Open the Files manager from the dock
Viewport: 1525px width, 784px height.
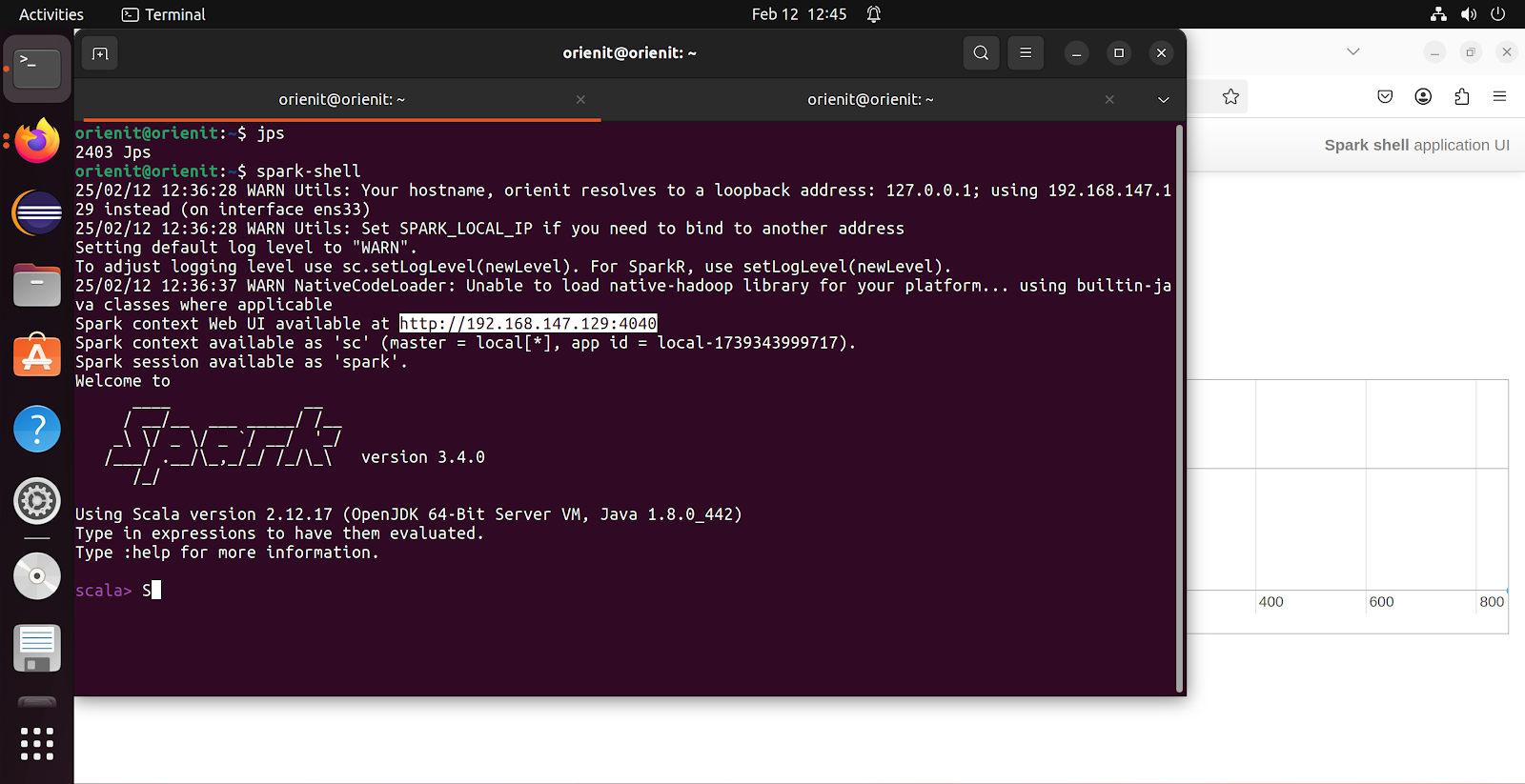coord(37,285)
